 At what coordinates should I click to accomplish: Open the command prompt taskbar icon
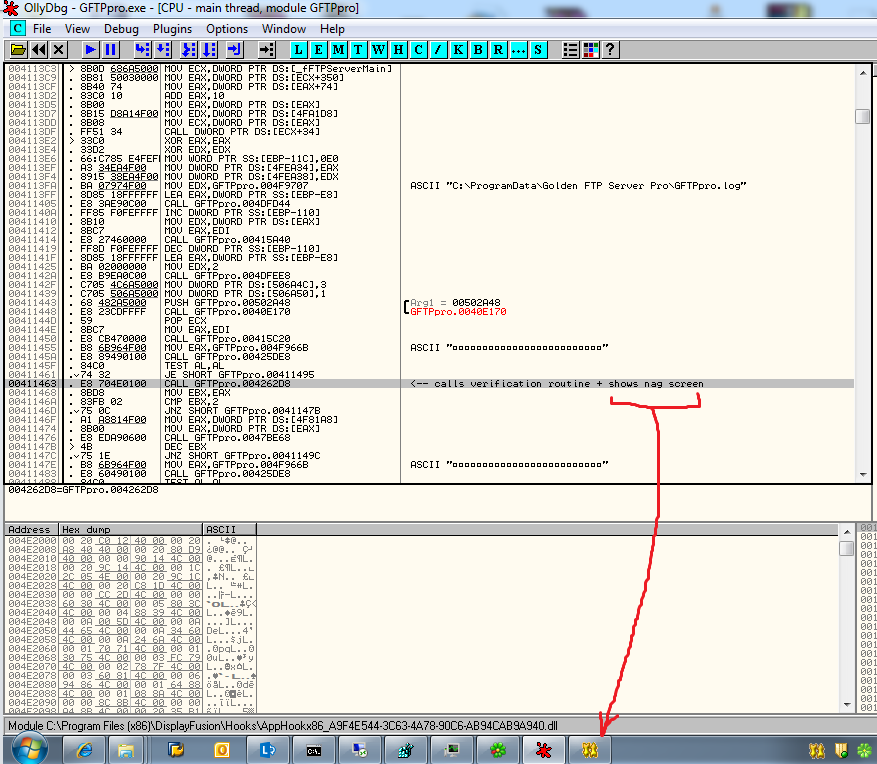[314, 749]
